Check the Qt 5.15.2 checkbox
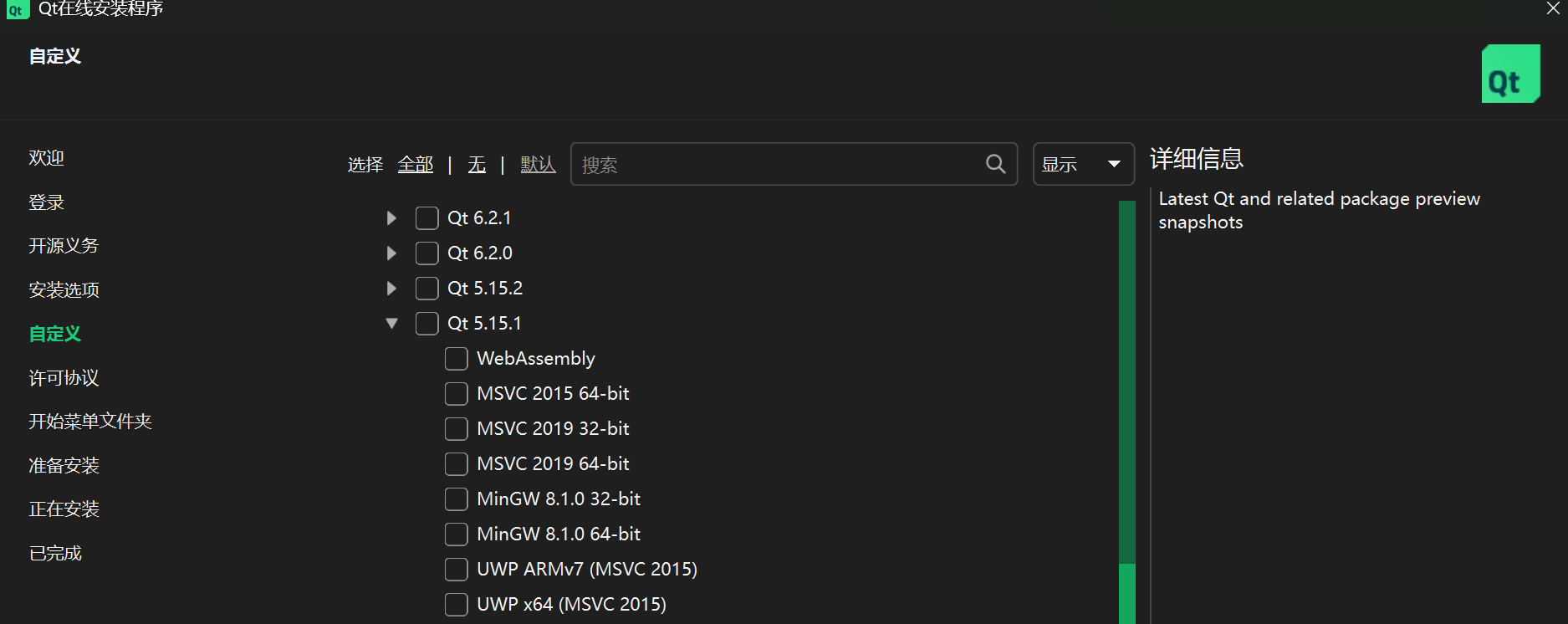 [x=426, y=289]
